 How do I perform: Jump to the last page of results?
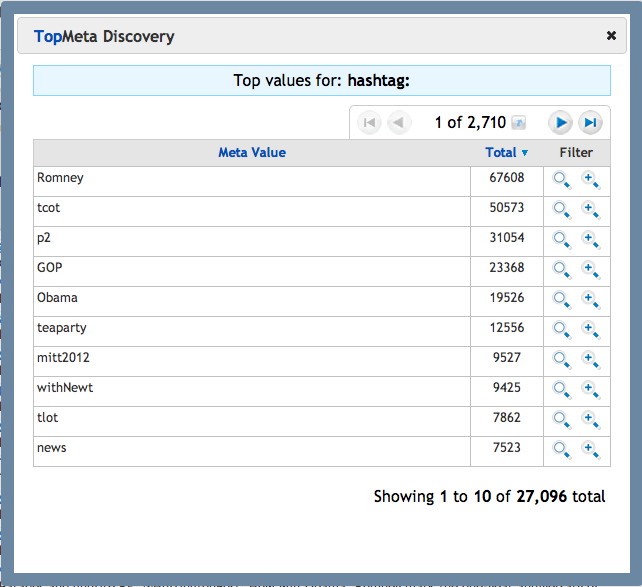pos(590,122)
